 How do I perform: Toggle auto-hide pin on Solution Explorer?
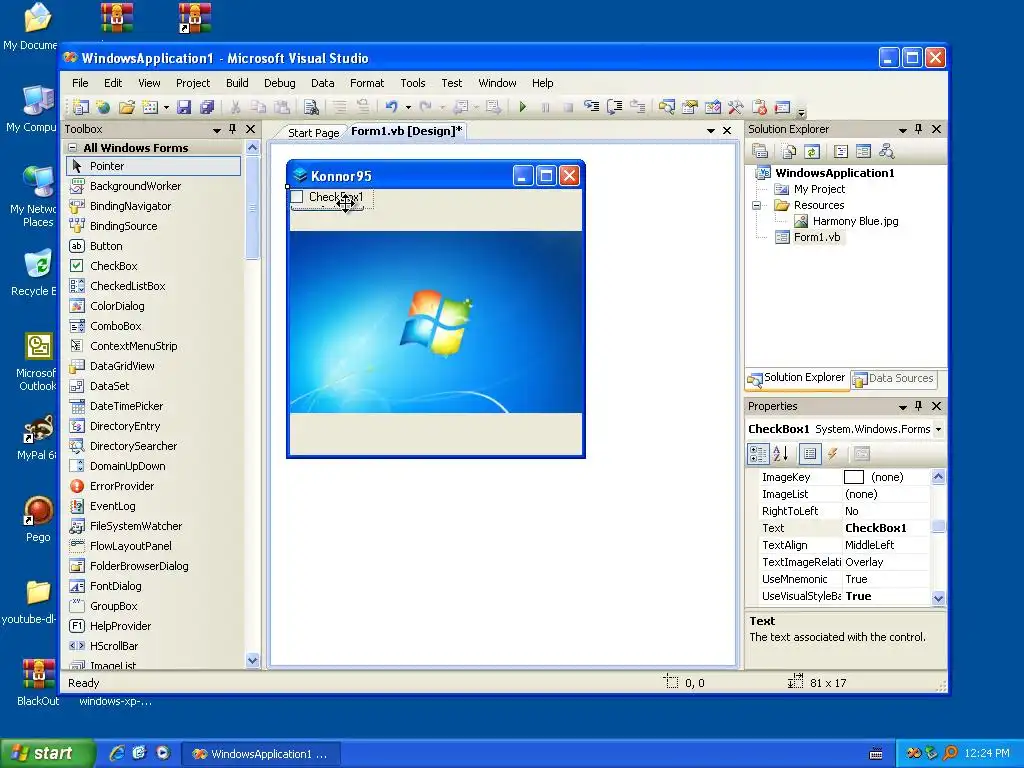tap(918, 129)
